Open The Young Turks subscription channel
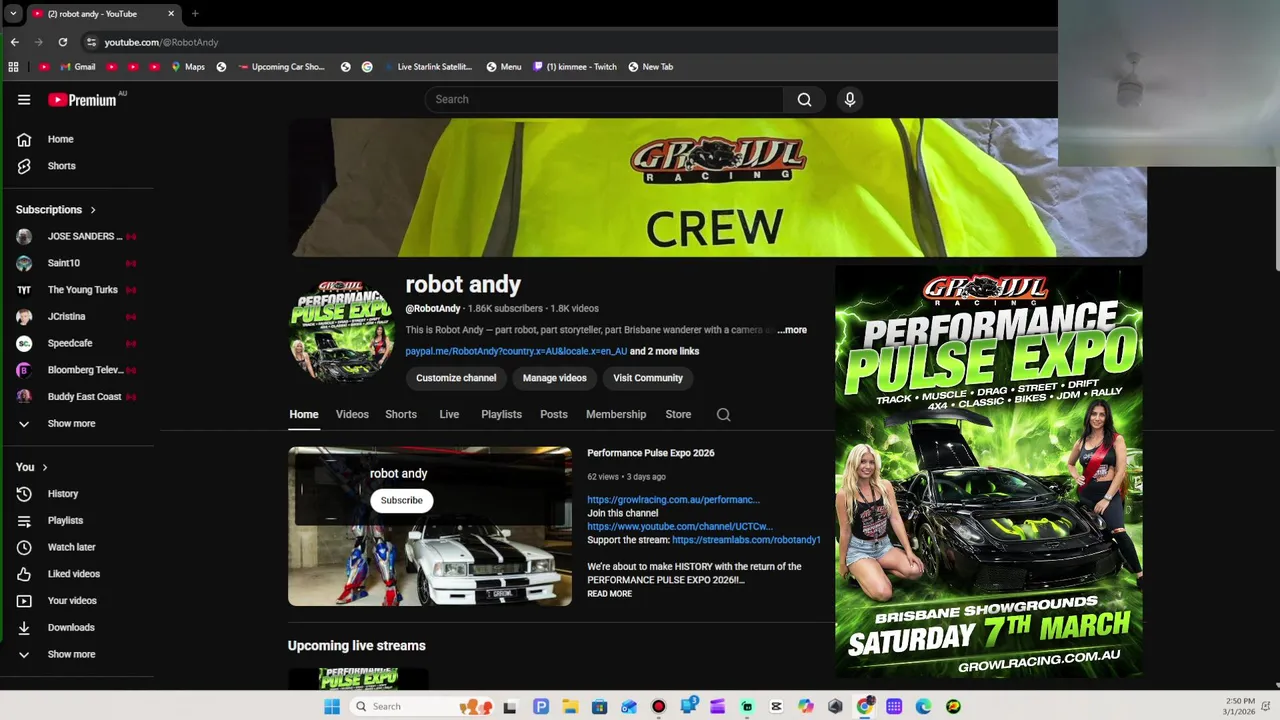This screenshot has width=1280, height=720. 78,290
